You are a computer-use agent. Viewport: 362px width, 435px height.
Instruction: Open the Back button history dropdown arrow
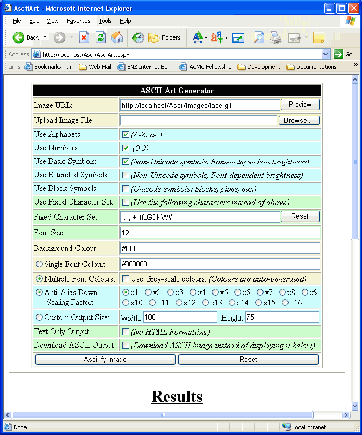tap(45, 37)
